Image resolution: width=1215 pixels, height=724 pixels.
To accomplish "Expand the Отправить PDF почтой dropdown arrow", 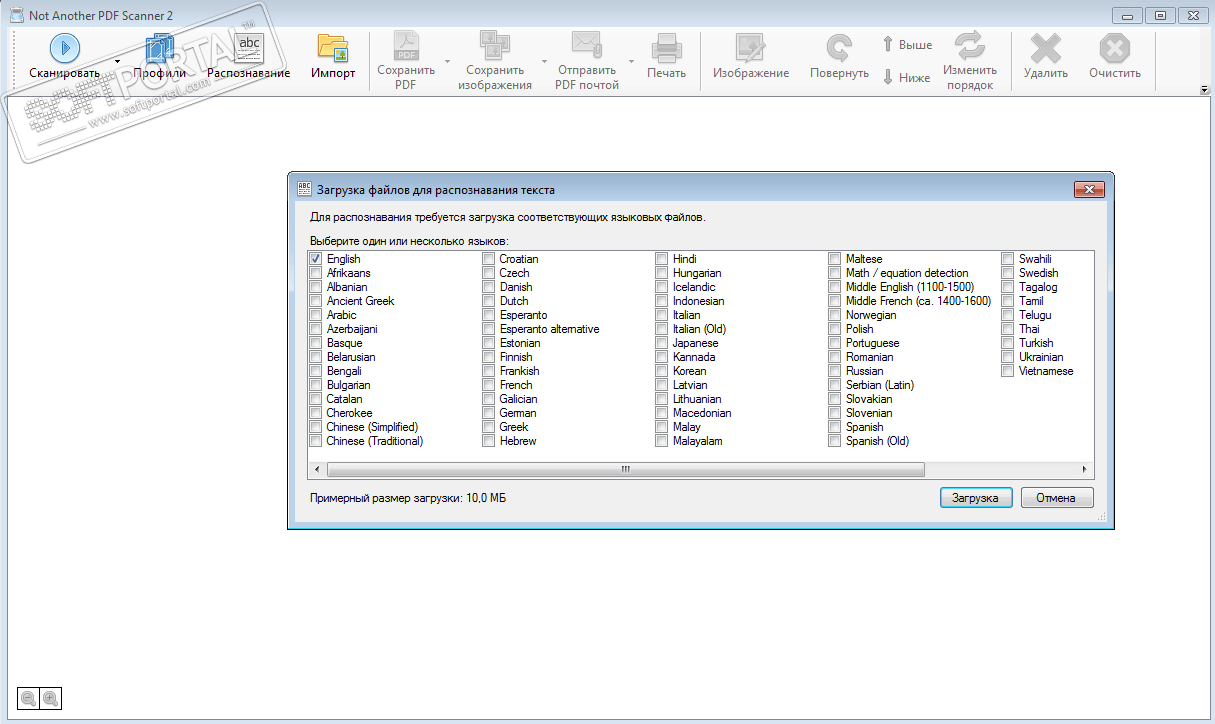I will [632, 61].
